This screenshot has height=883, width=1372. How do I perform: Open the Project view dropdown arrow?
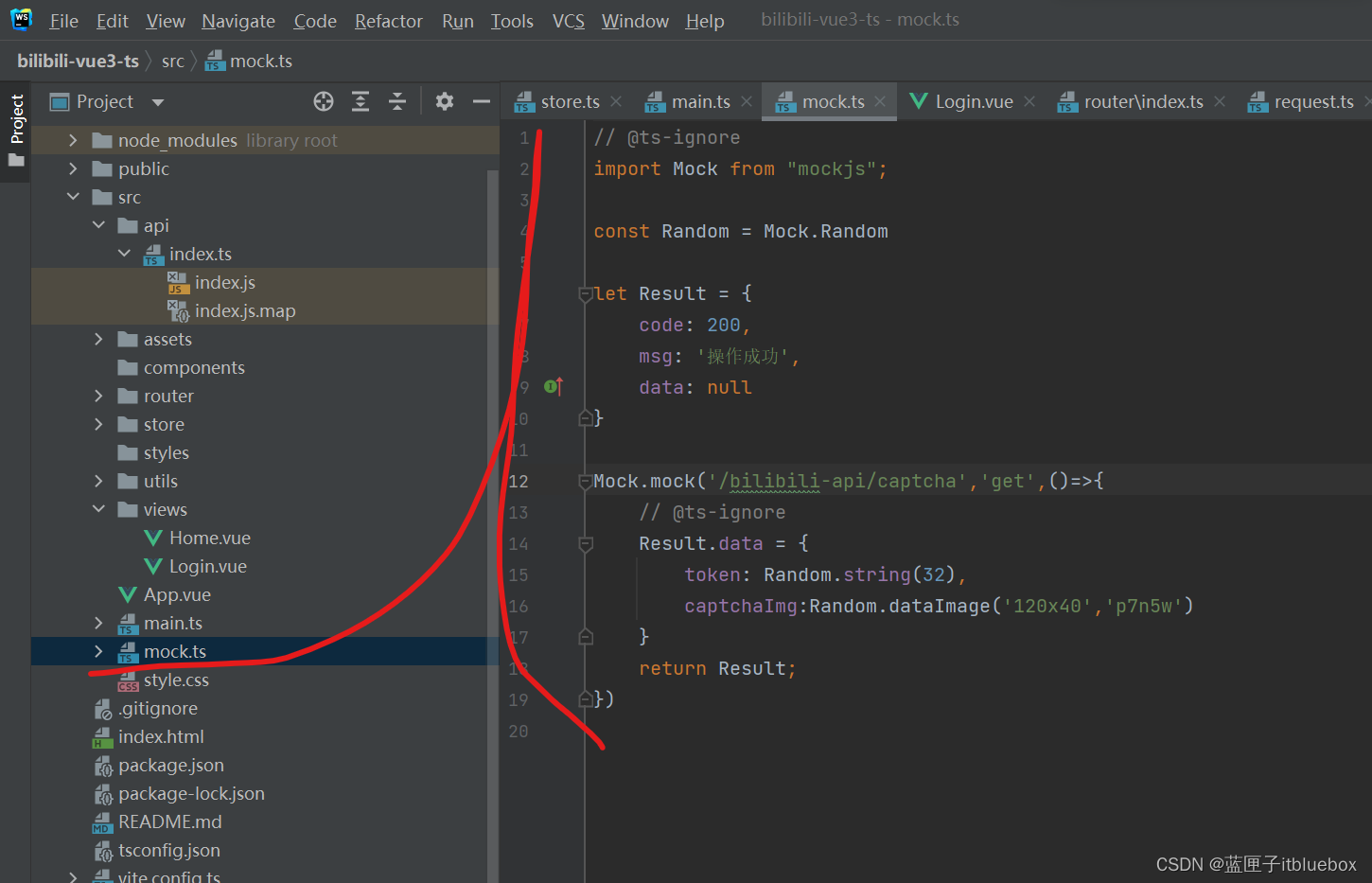point(158,102)
